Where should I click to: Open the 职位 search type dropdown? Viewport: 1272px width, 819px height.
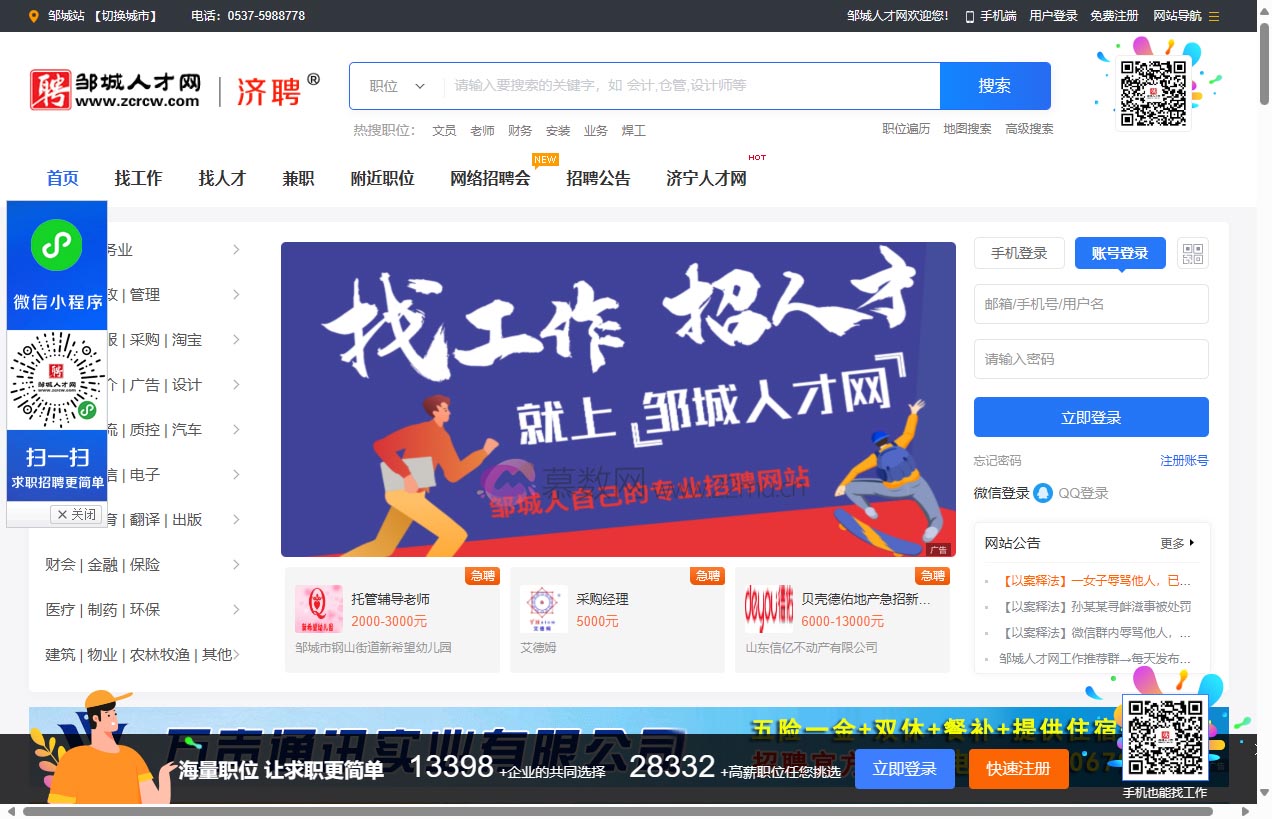click(395, 86)
